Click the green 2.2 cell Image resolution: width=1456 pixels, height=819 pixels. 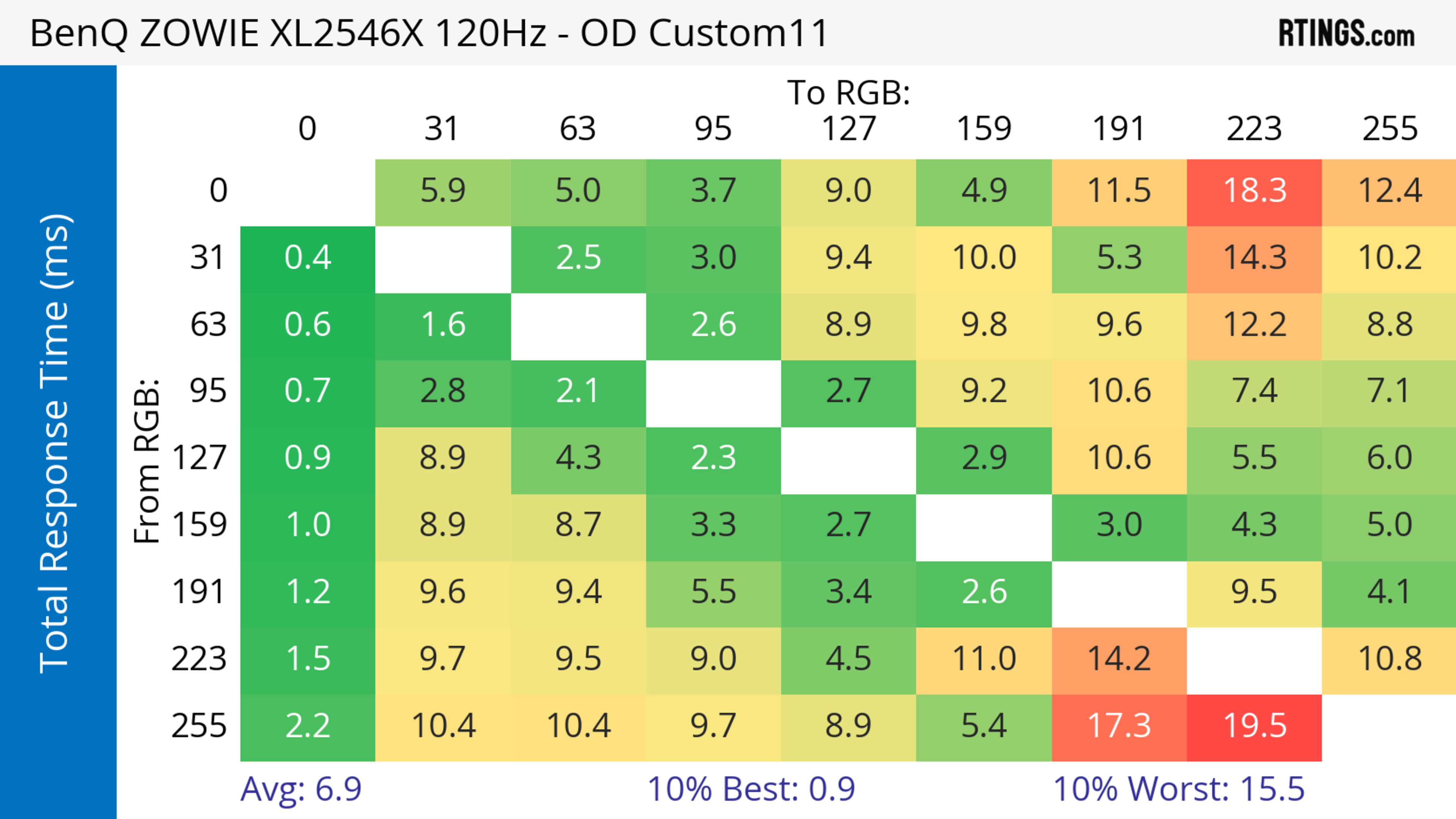[308, 727]
